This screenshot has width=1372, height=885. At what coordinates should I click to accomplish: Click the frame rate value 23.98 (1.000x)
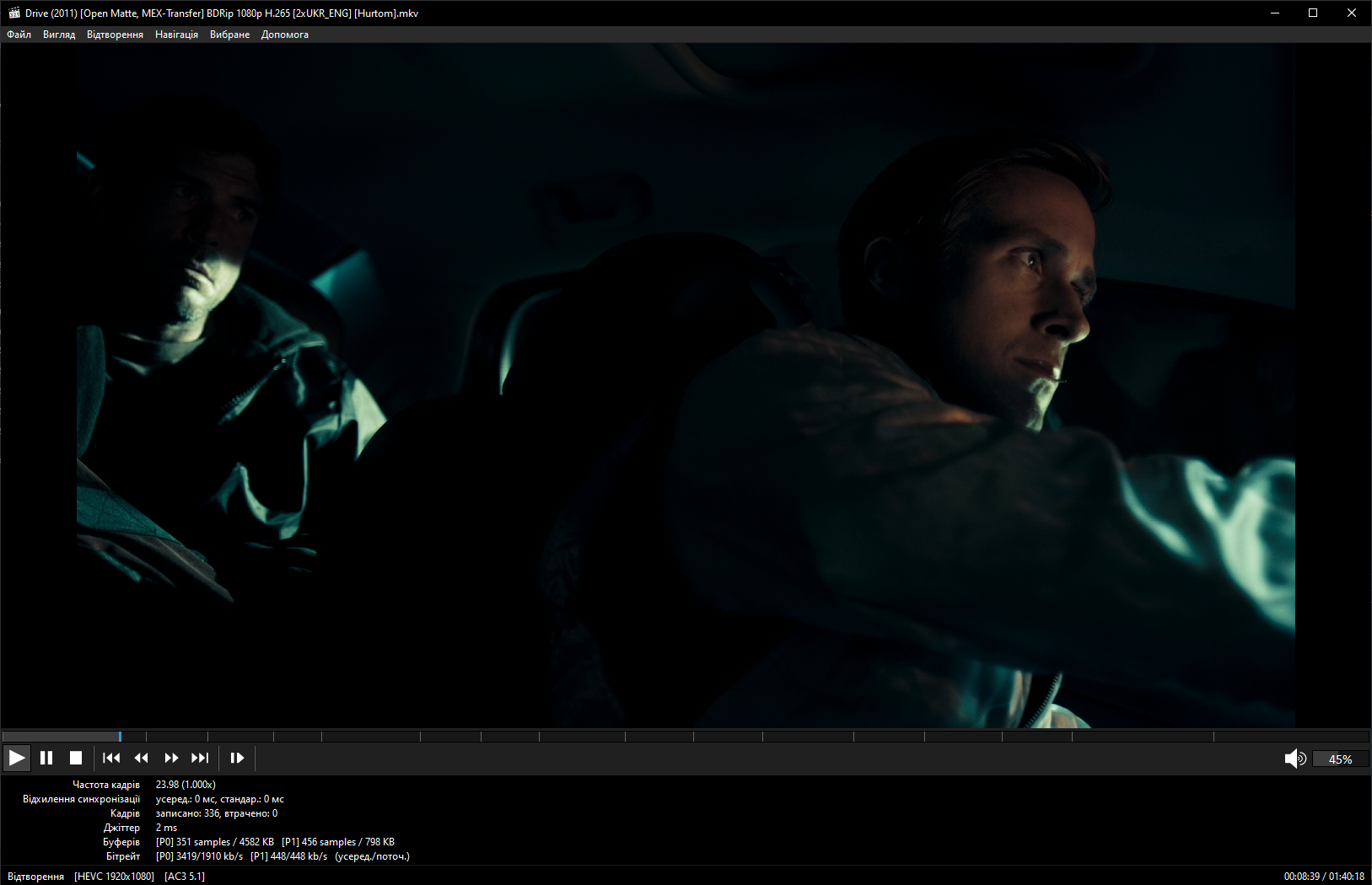pyautogui.click(x=186, y=785)
